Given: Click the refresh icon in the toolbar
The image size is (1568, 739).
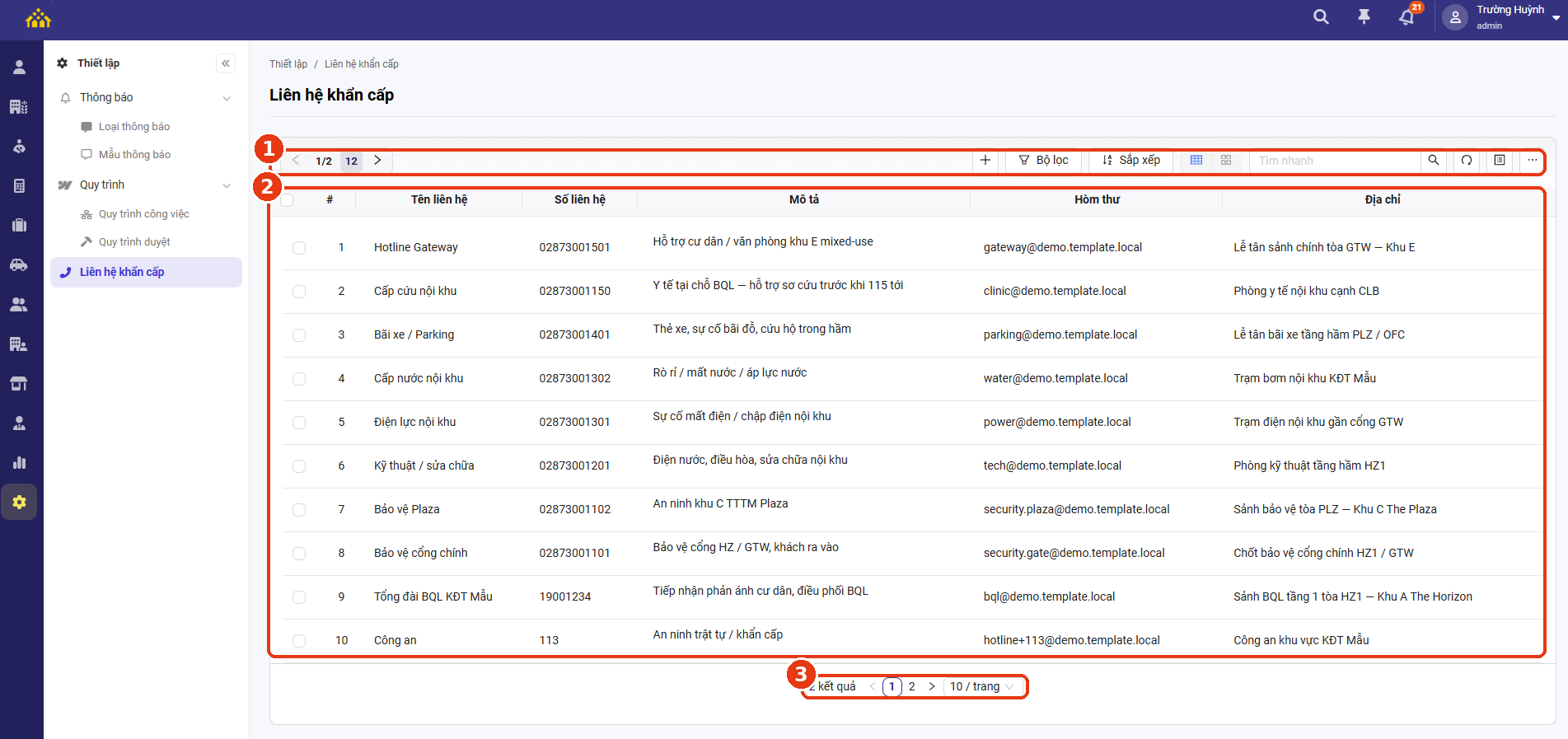Looking at the screenshot, I should [x=1467, y=161].
